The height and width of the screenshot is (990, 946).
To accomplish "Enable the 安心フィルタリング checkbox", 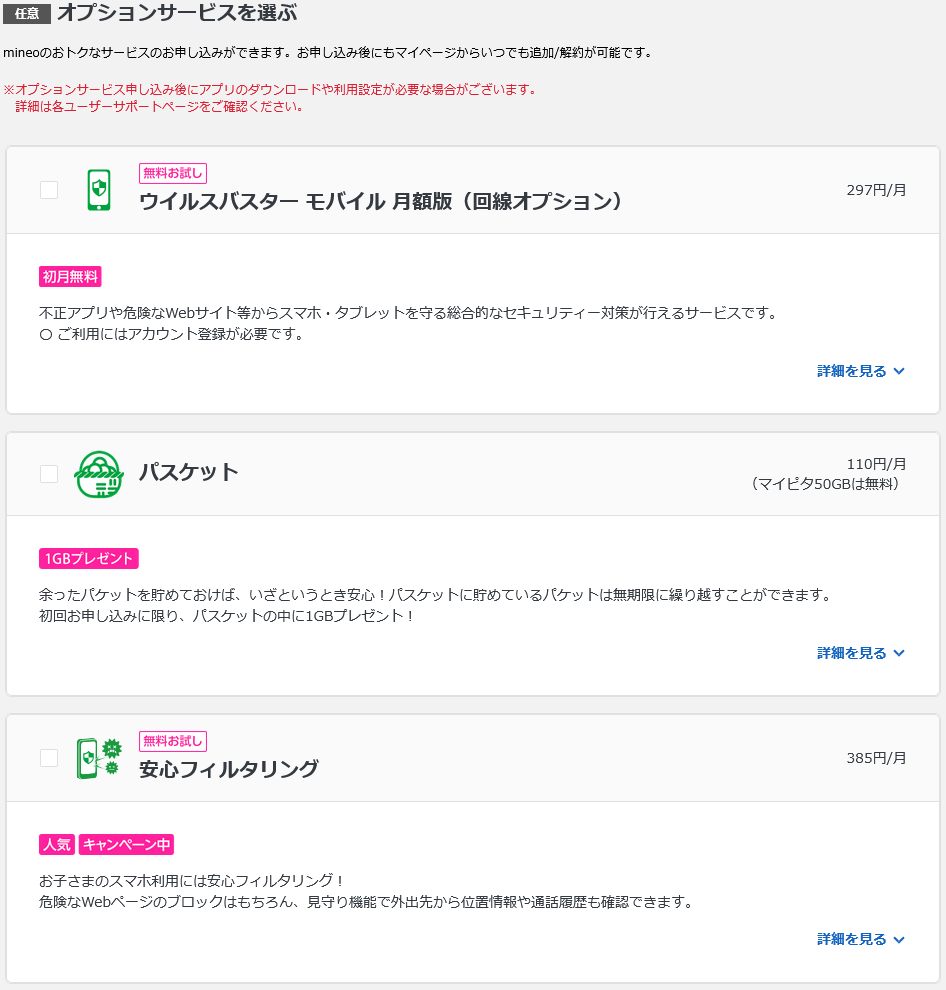I will [47, 758].
